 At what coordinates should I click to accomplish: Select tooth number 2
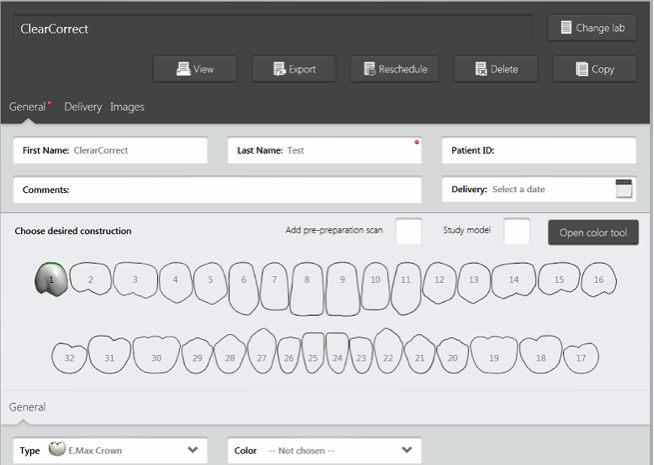click(x=91, y=279)
